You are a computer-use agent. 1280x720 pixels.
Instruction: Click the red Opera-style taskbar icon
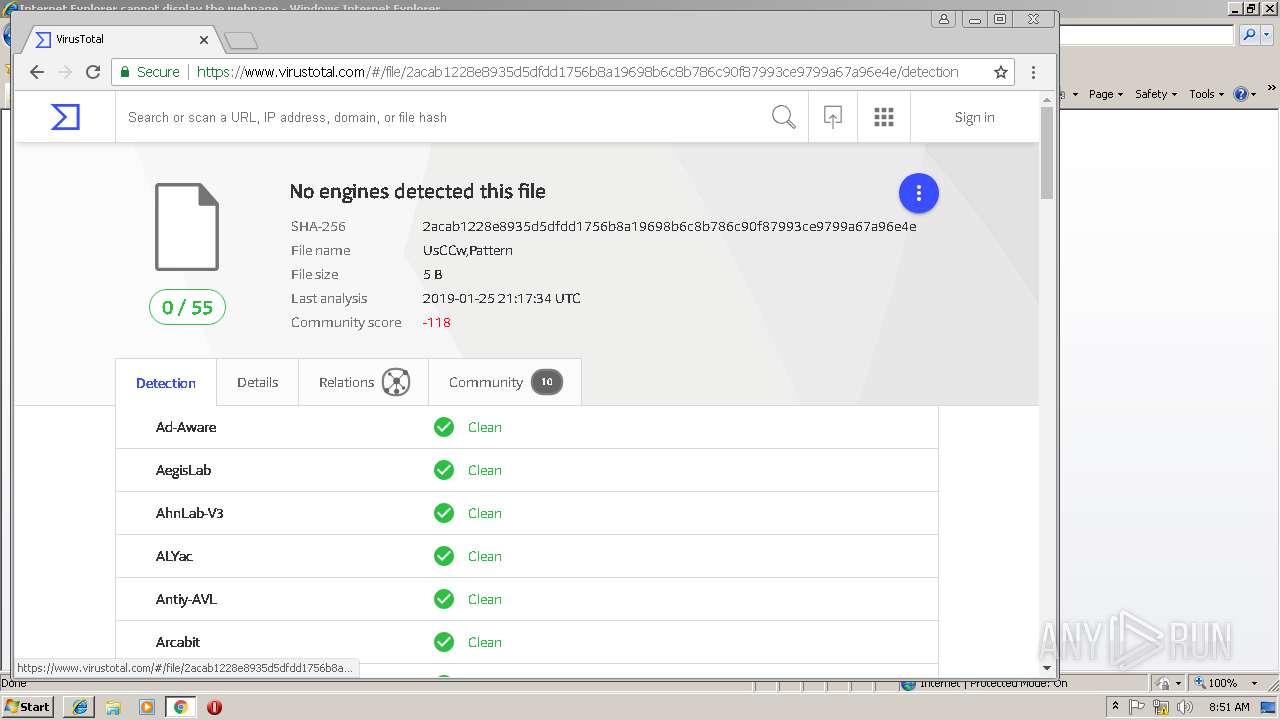pos(214,707)
